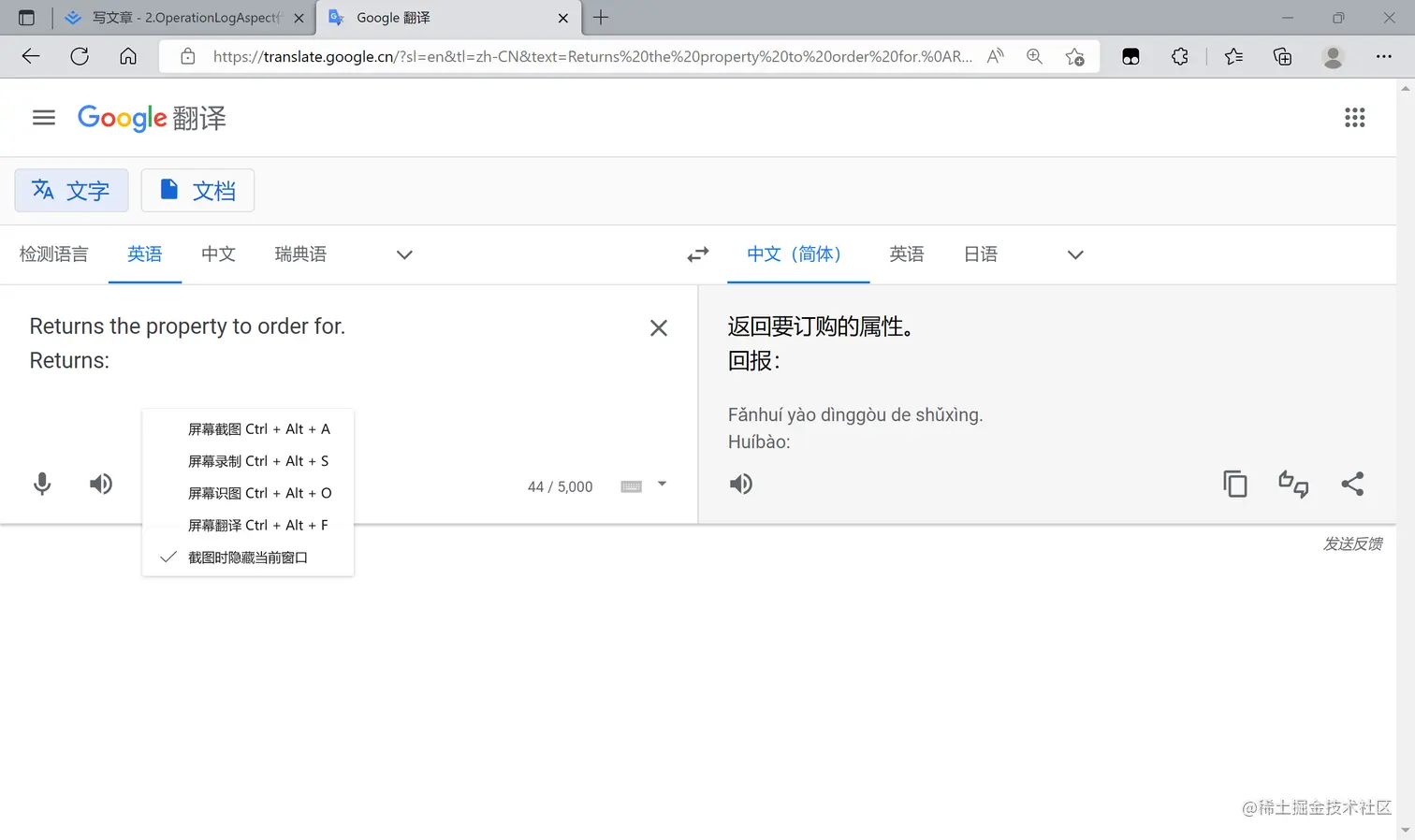Open the virtual keyboard input tool

[x=632, y=486]
